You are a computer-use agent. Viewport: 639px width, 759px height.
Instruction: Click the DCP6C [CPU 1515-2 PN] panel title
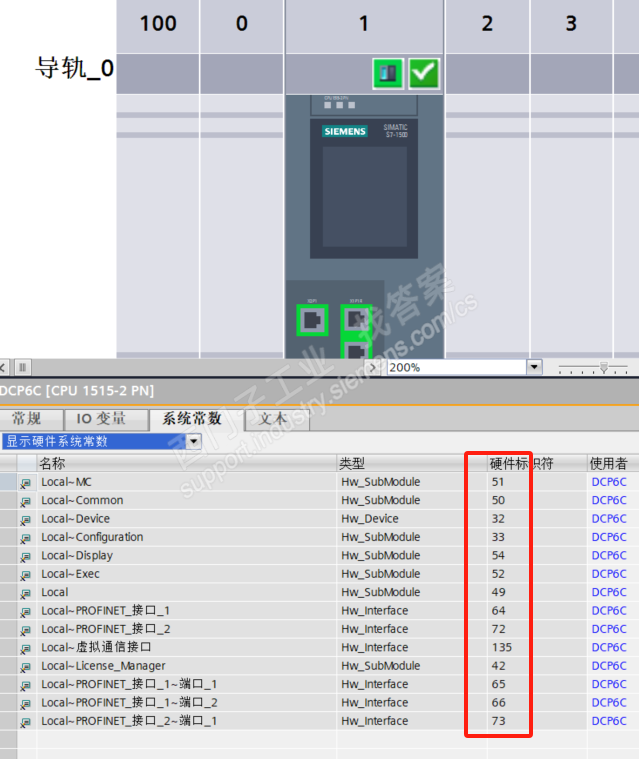coord(77,391)
